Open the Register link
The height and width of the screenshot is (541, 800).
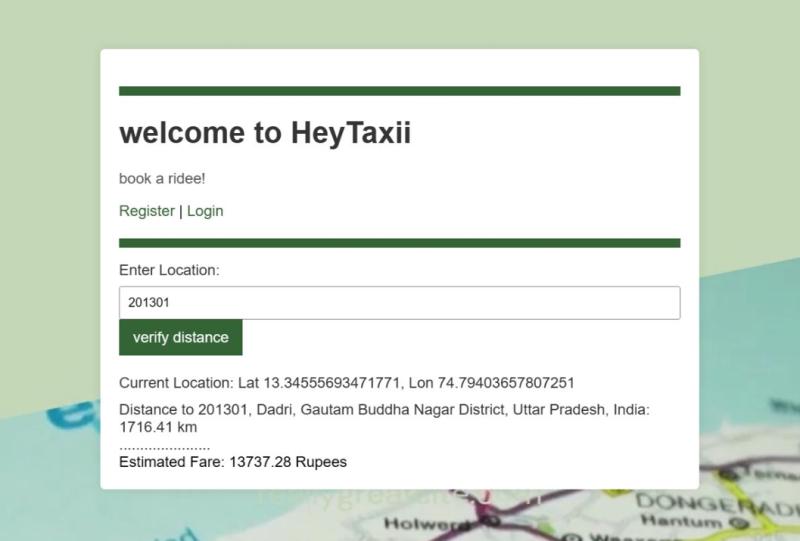click(146, 211)
